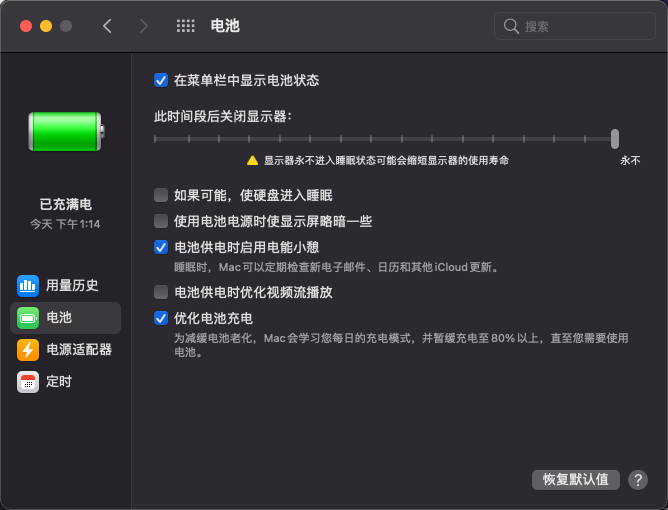Image resolution: width=668 pixels, height=510 pixels.
Task: Enable 电池供电时优化视频流播放 checkbox
Action: [x=161, y=292]
